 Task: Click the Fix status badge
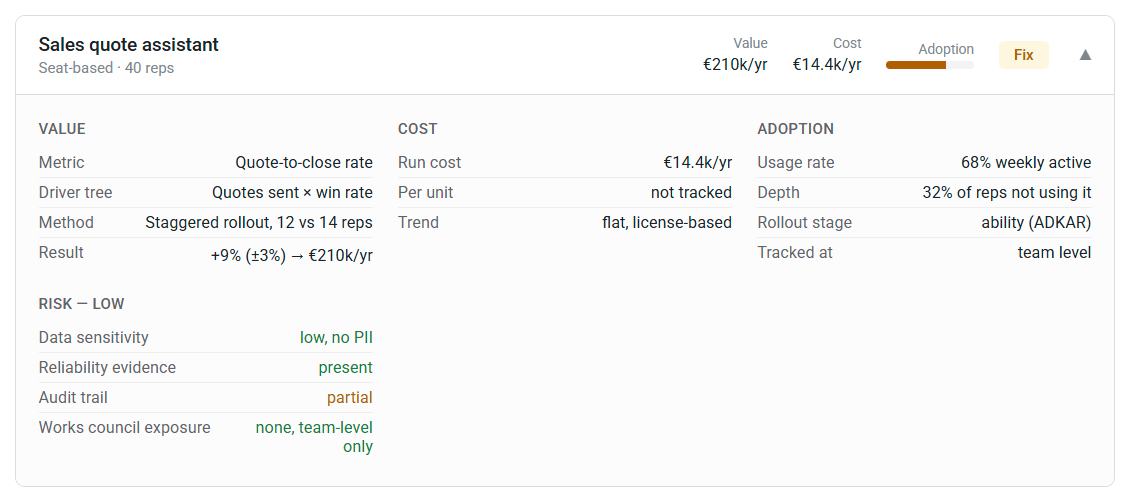coord(1024,55)
